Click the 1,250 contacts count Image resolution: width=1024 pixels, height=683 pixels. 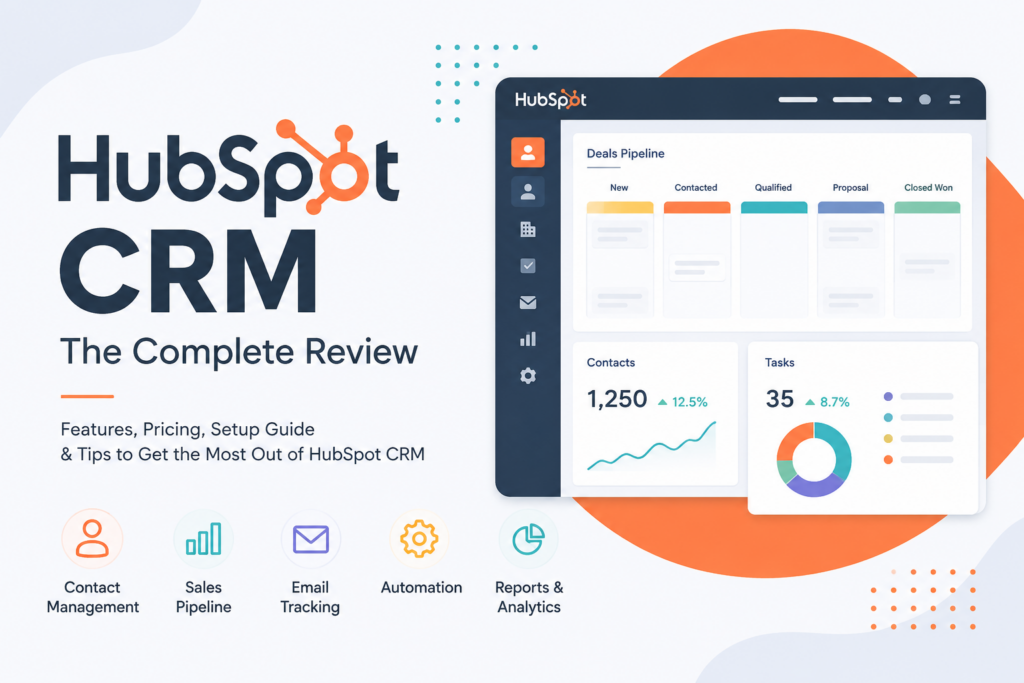point(616,399)
